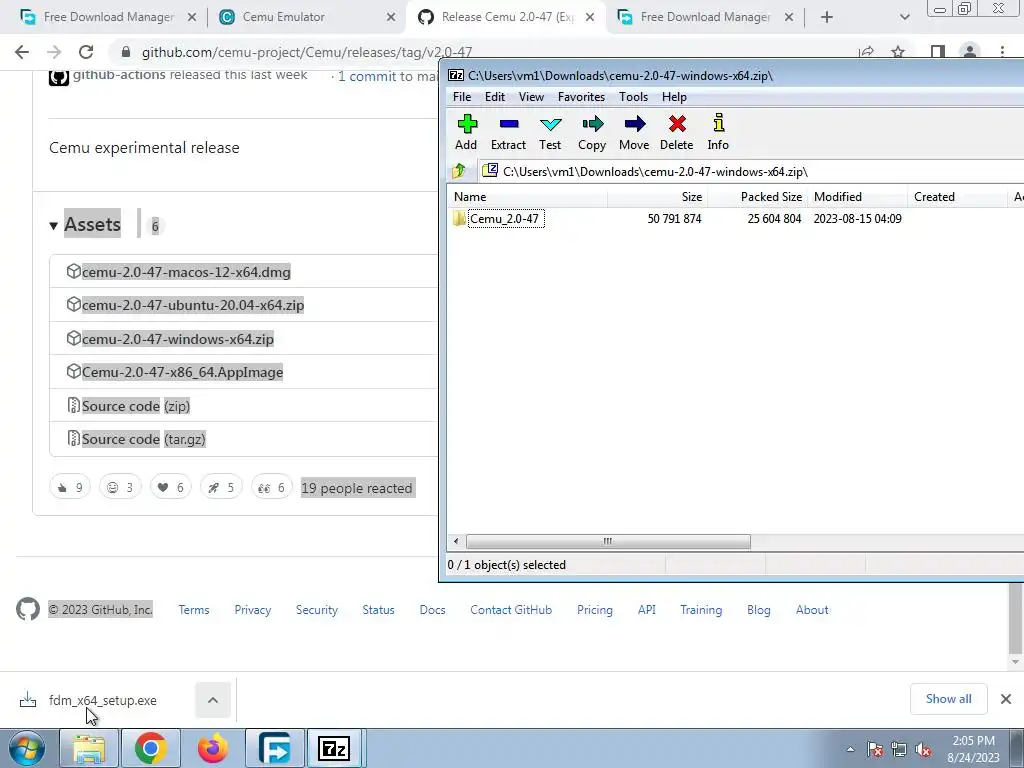Image resolution: width=1024 pixels, height=768 pixels.
Task: Click the Move toolbar icon in 7-Zip
Action: (x=633, y=132)
